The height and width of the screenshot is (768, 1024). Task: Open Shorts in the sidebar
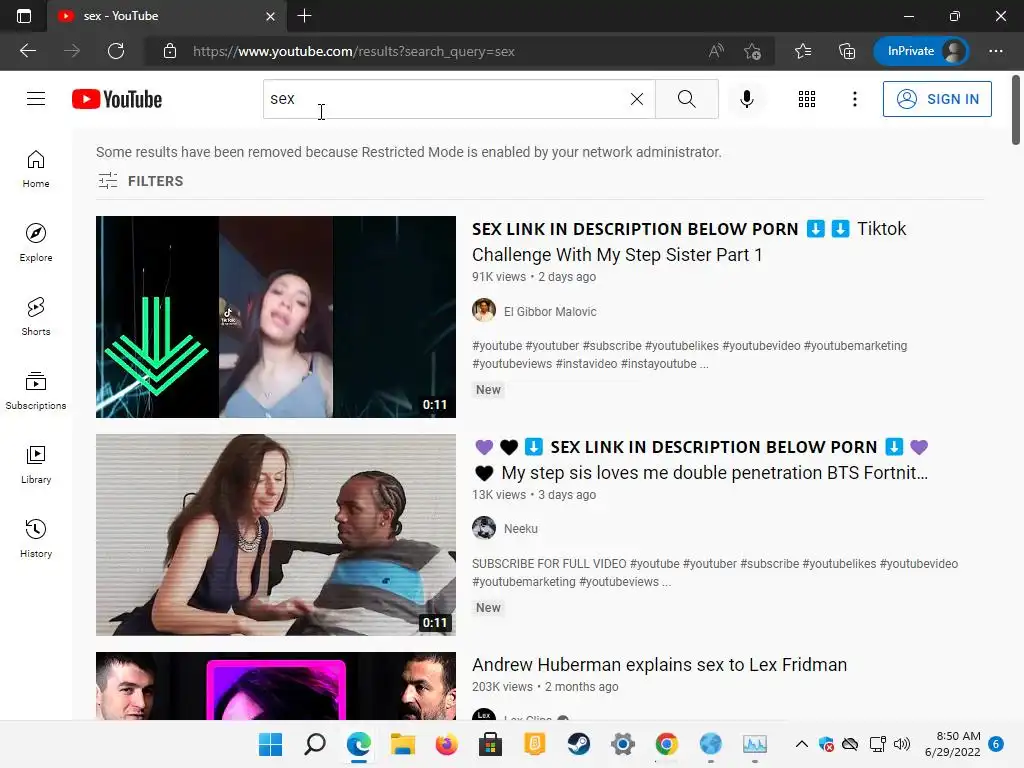pos(36,316)
